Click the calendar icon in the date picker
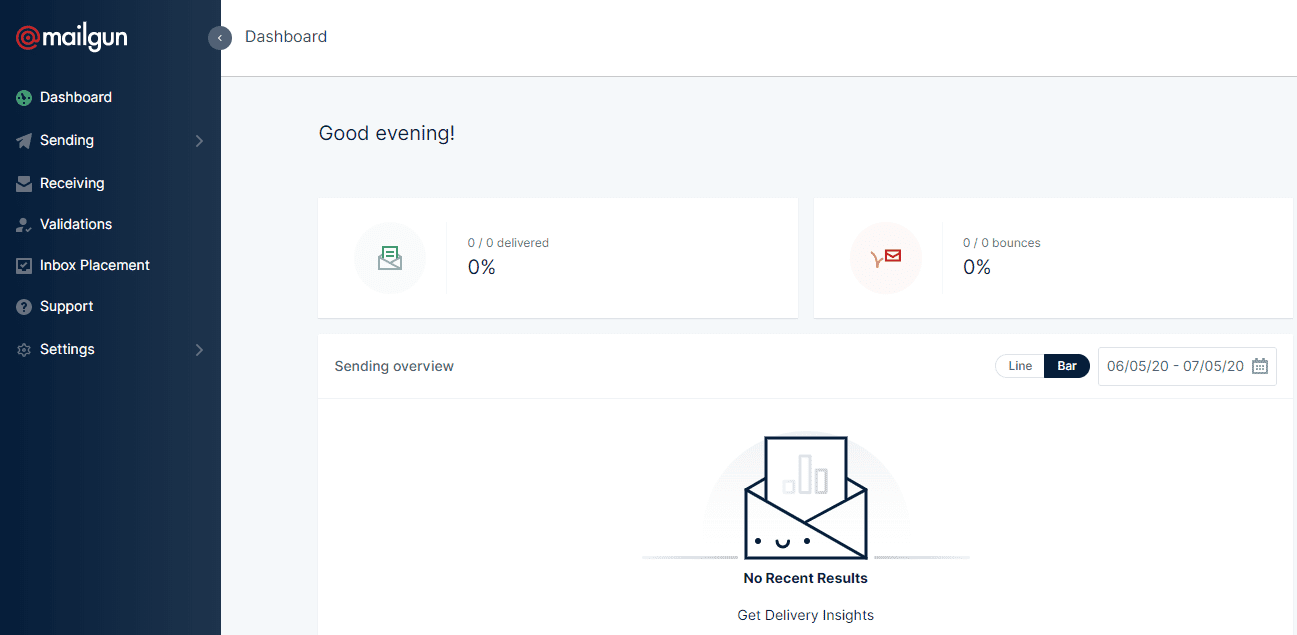1297x635 pixels. click(x=1259, y=366)
